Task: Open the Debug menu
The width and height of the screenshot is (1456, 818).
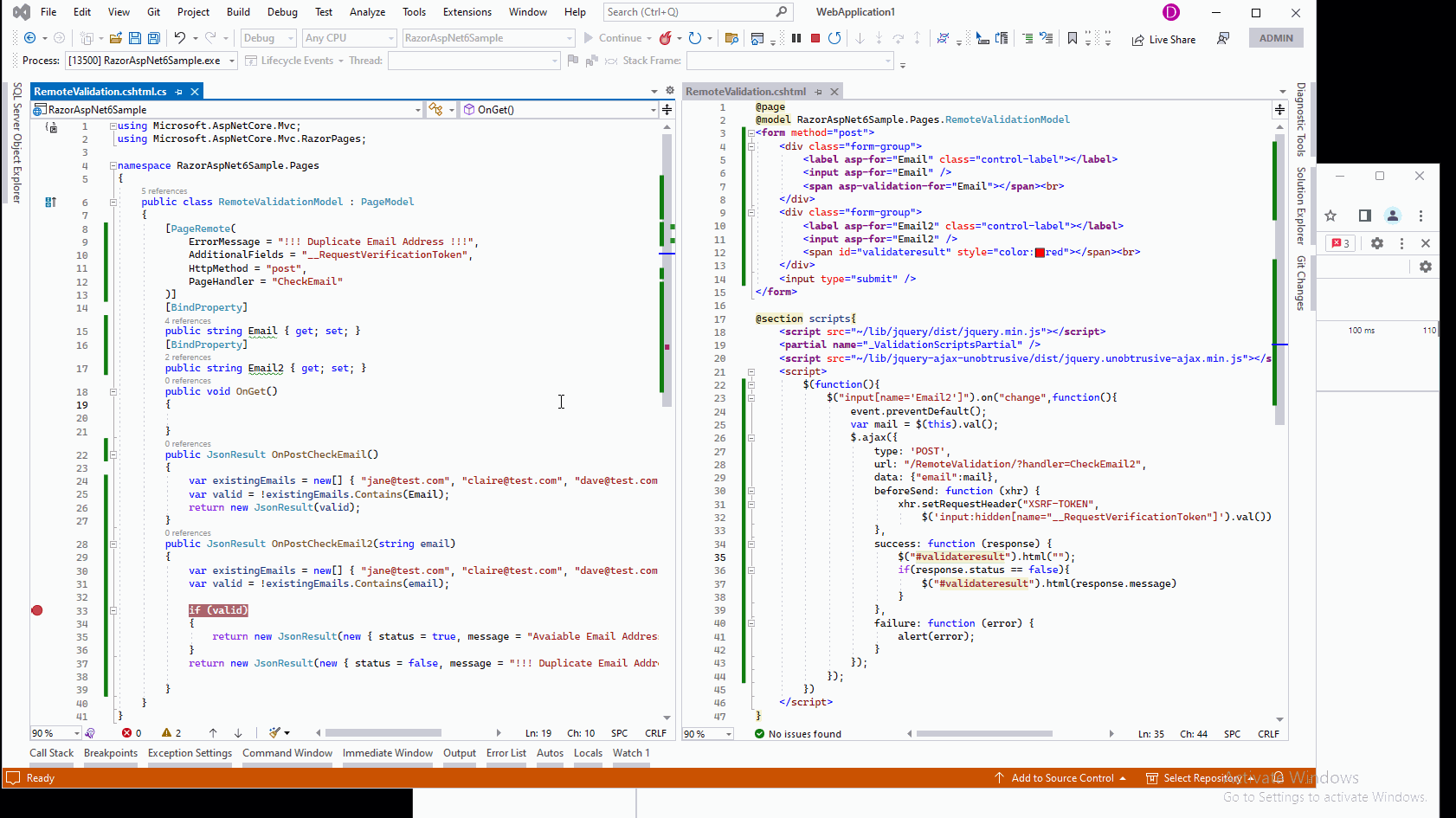Action: coord(282,12)
